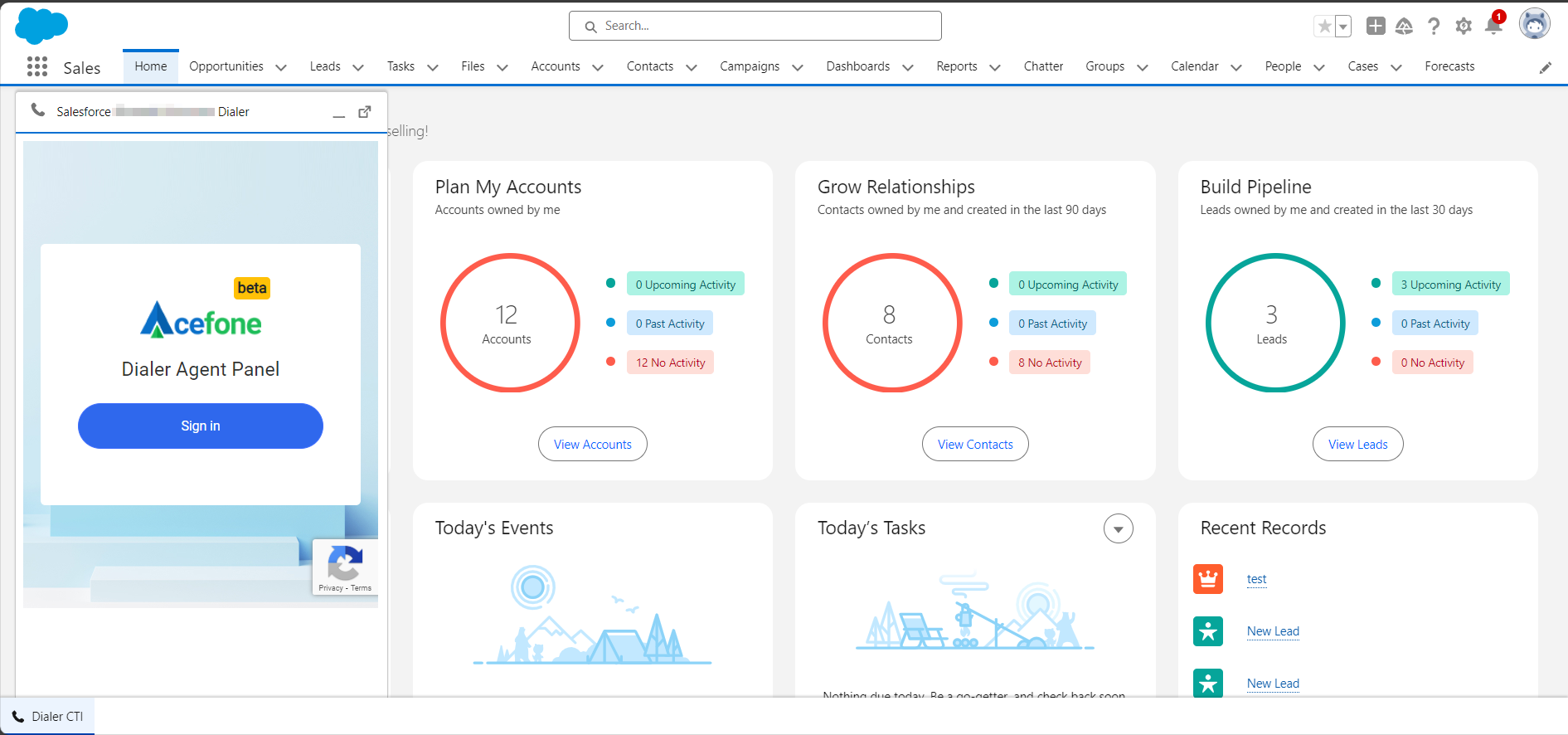Screen dimensions: 1568x735
Task: Open the second New Lead link
Action: point(1273,684)
